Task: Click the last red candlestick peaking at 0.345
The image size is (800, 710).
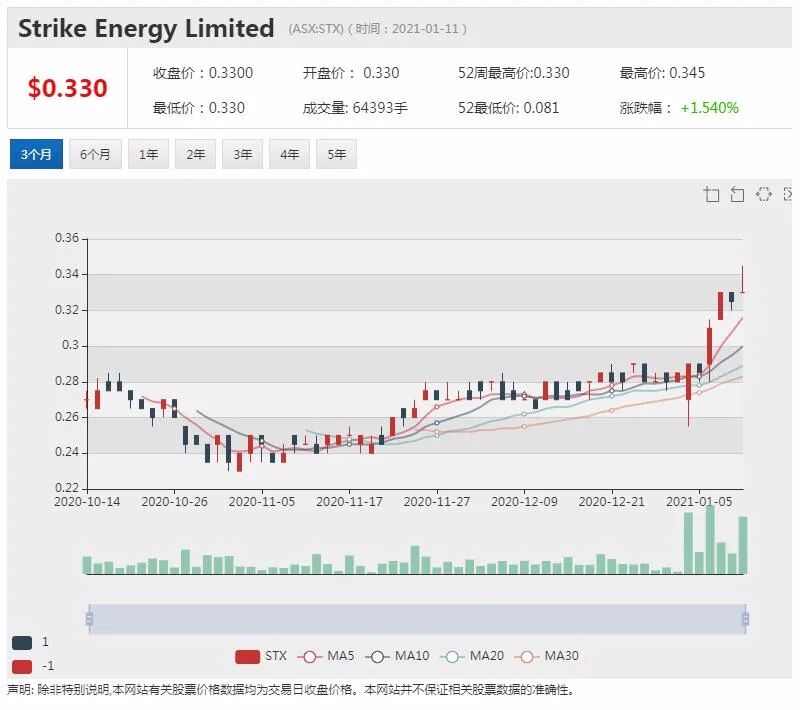Action: tap(742, 280)
